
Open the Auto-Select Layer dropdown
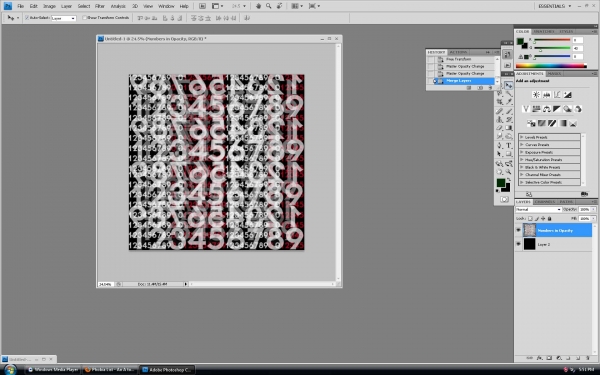pyautogui.click(x=64, y=18)
